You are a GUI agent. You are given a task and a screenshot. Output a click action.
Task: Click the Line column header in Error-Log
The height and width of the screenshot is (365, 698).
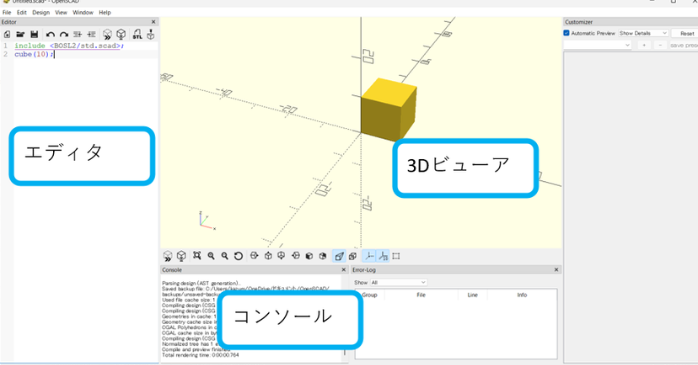pos(472,295)
